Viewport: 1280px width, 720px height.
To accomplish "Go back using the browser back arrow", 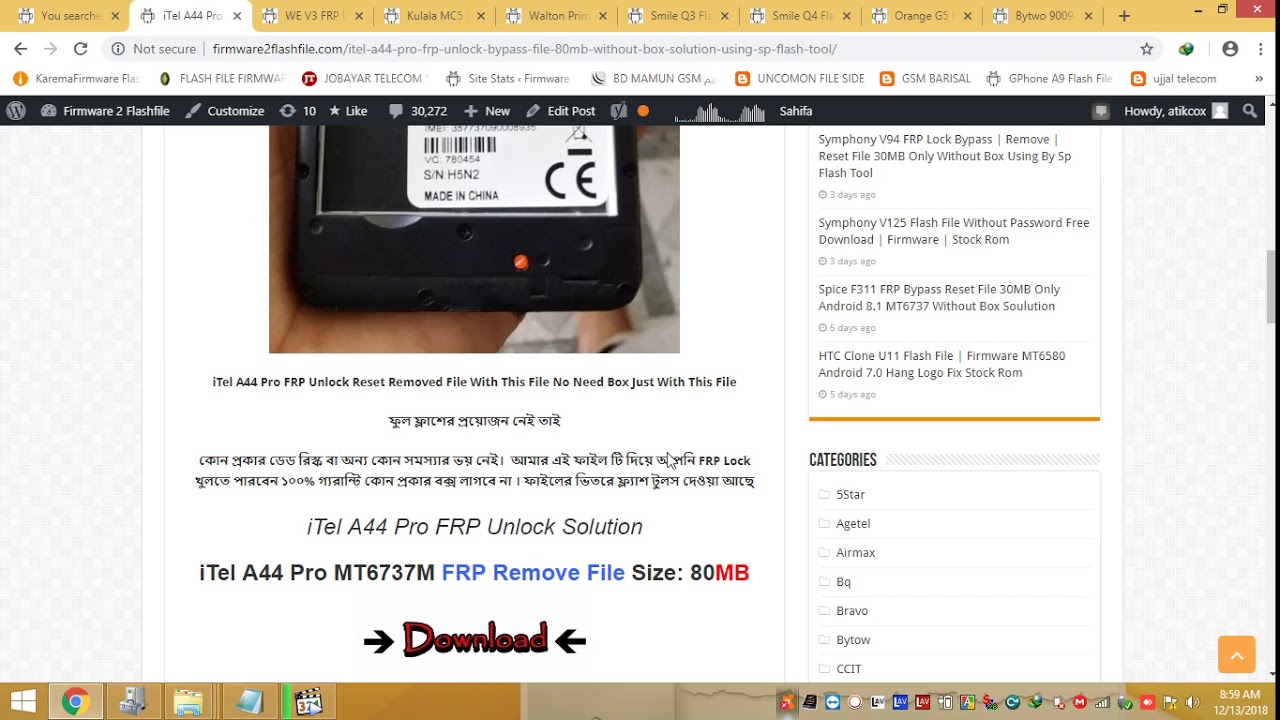I will click(x=20, y=48).
